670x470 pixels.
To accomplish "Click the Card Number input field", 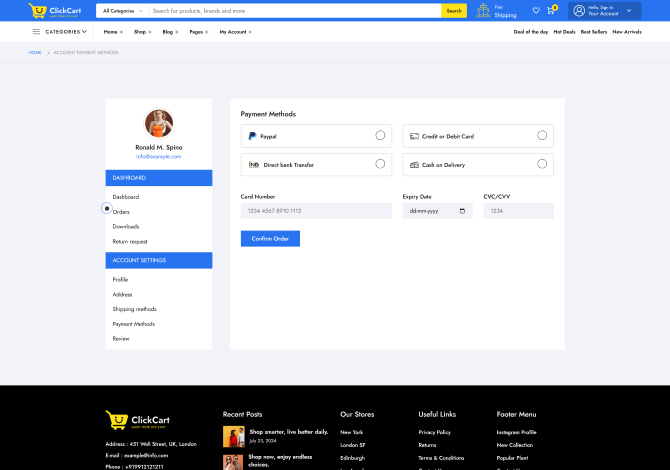I will [x=316, y=211].
